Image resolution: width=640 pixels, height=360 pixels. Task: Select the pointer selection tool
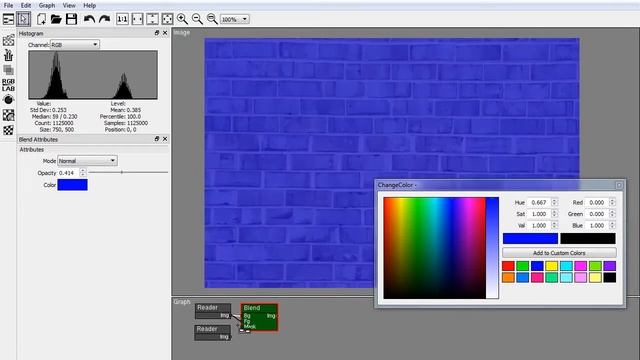[23, 19]
